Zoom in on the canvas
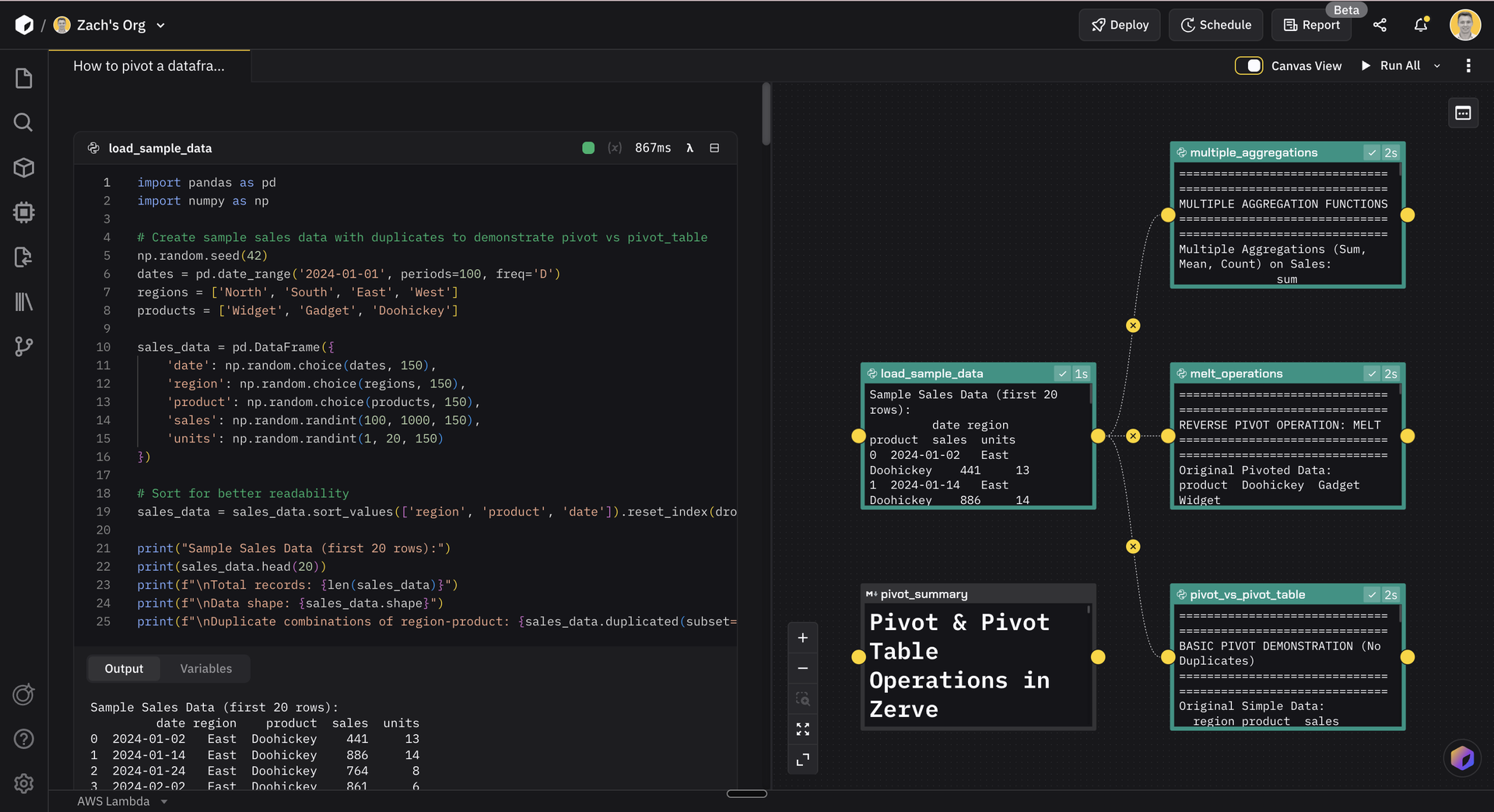 [803, 638]
